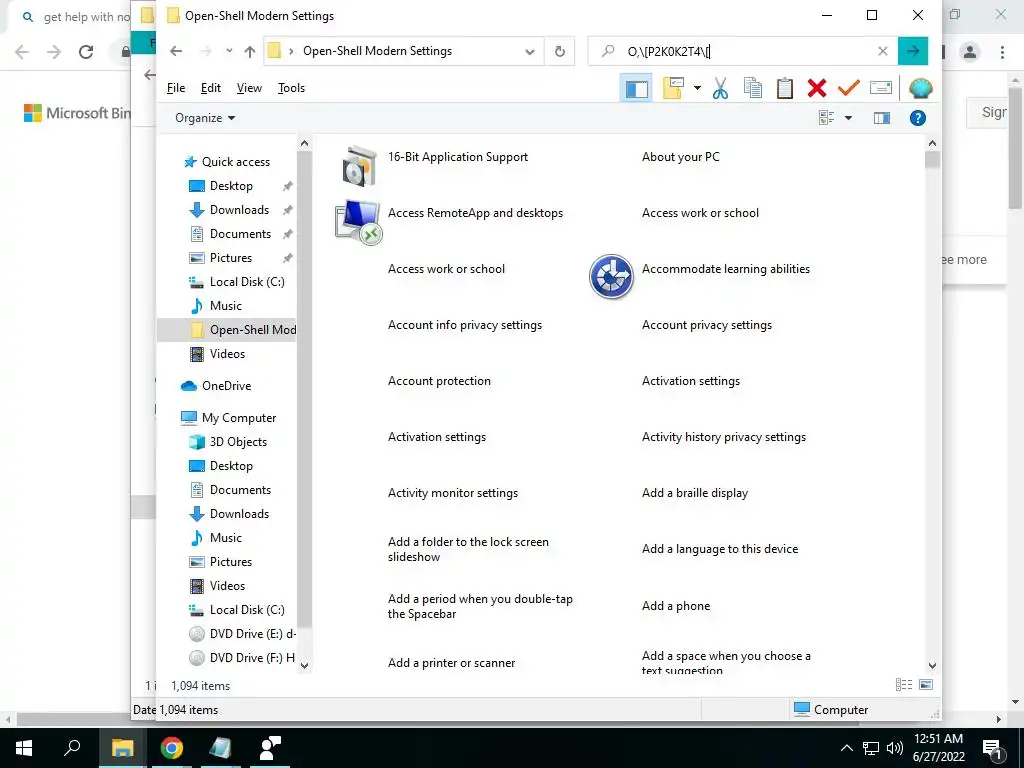Select DVD Drive (E:) in navigation pane
This screenshot has height=768, width=1024.
[x=252, y=634]
